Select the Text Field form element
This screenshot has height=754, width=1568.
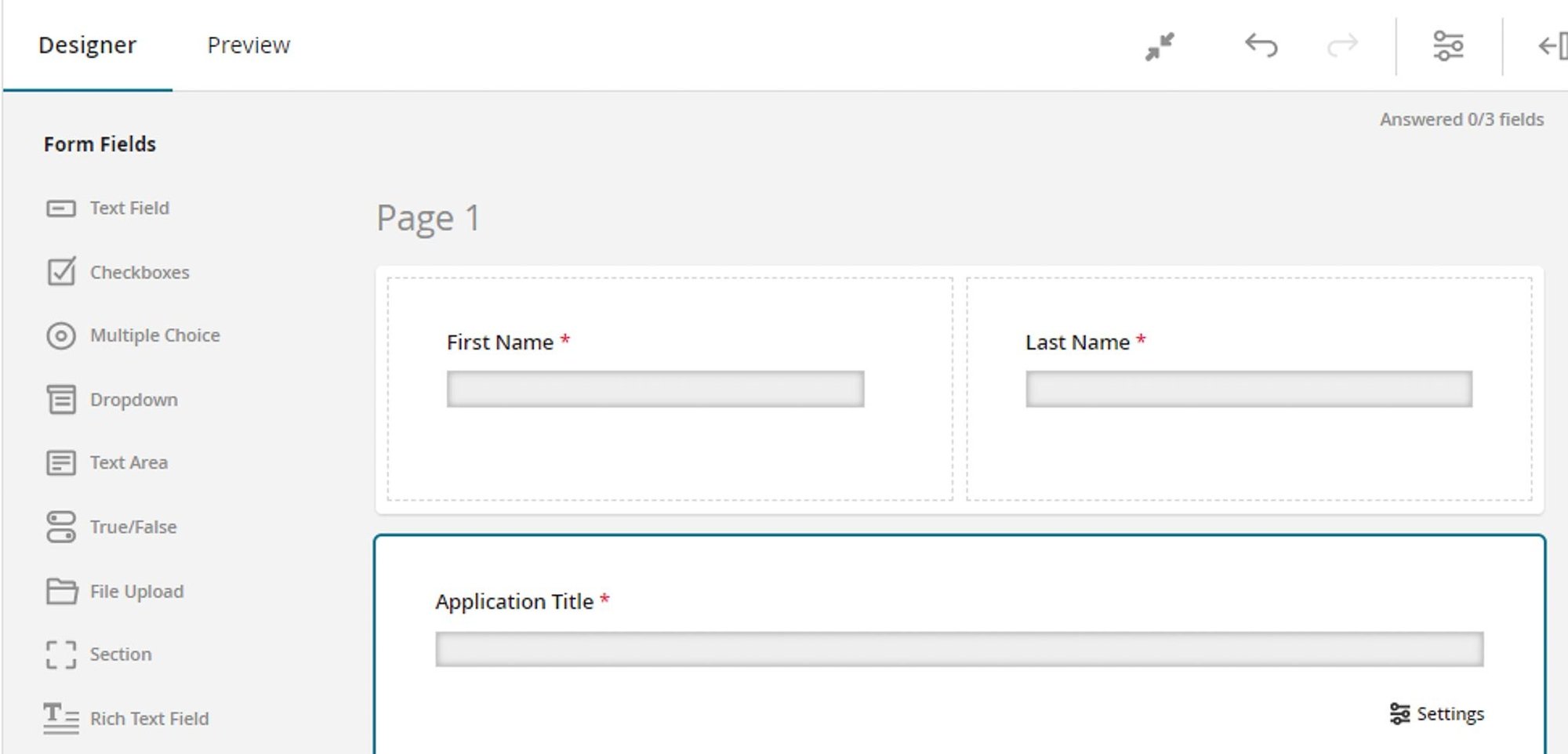pyautogui.click(x=129, y=208)
